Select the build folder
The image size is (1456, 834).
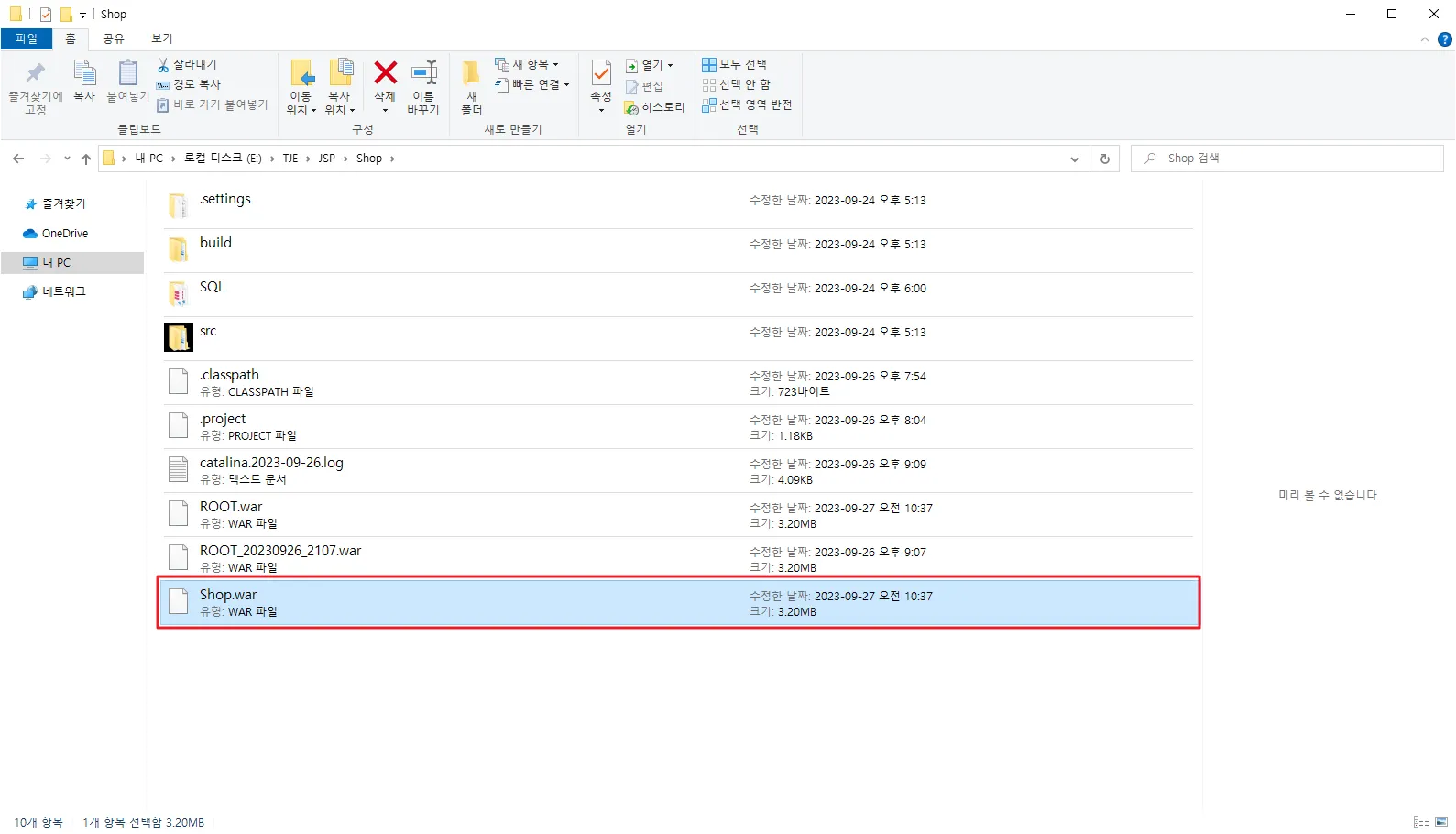pos(678,250)
